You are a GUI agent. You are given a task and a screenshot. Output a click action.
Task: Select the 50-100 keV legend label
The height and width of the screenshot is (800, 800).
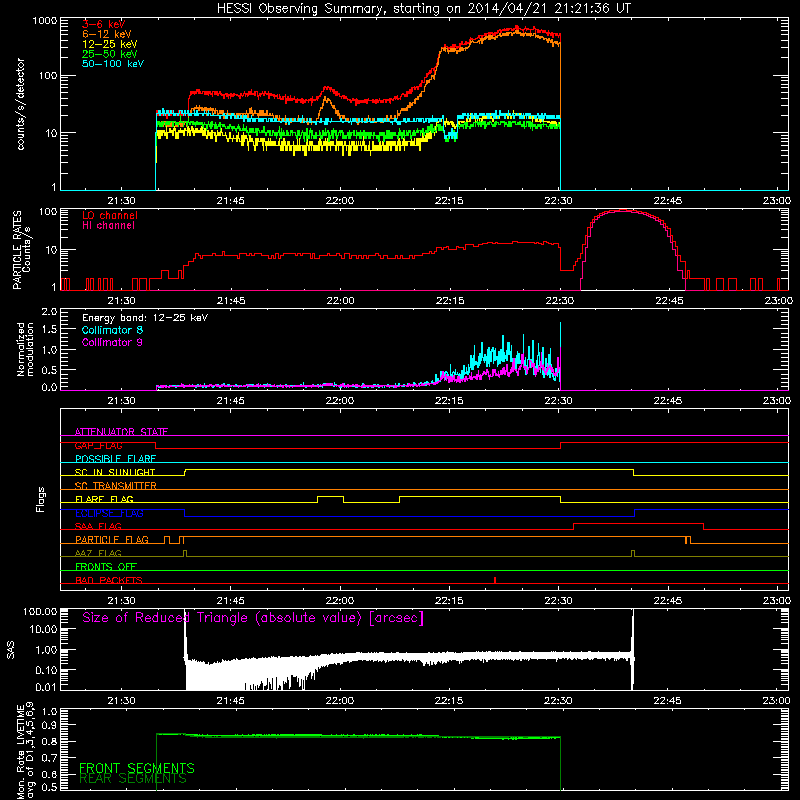coord(113,64)
